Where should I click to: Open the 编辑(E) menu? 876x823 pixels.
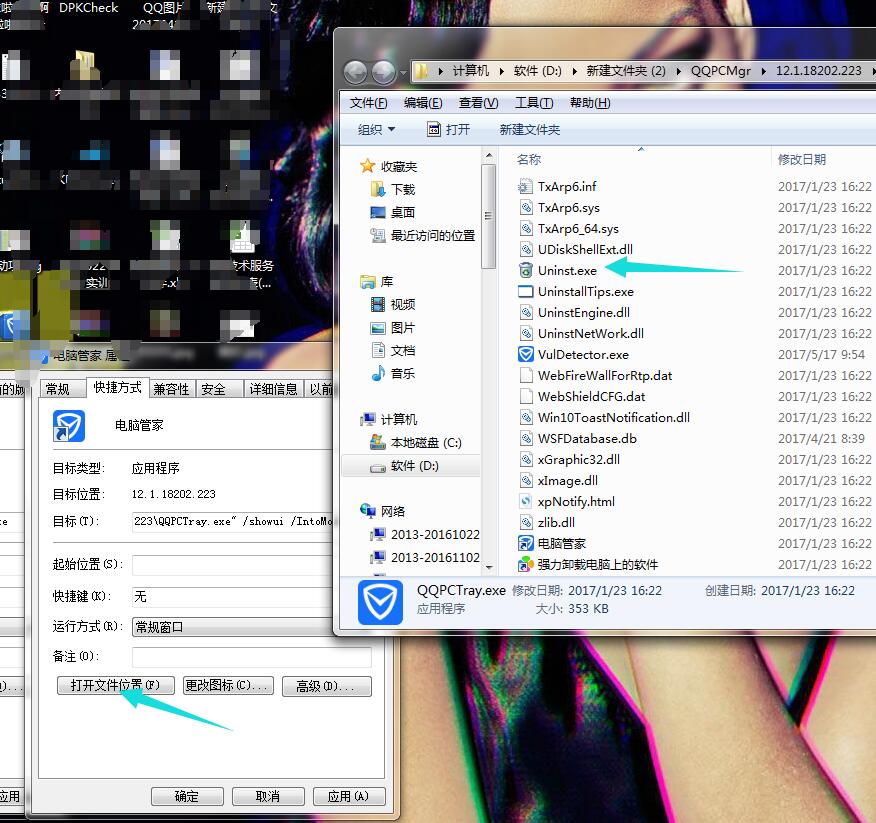[x=423, y=103]
